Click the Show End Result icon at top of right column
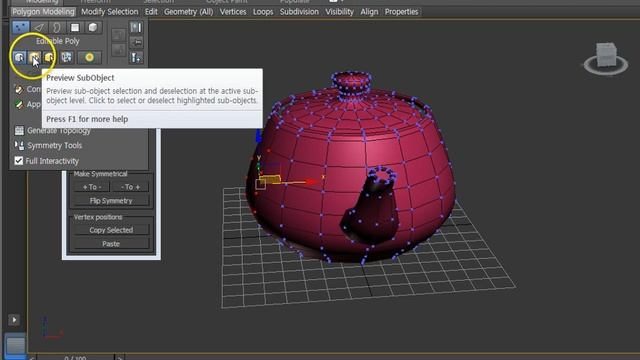This screenshot has height=360, width=640. [x=136, y=27]
